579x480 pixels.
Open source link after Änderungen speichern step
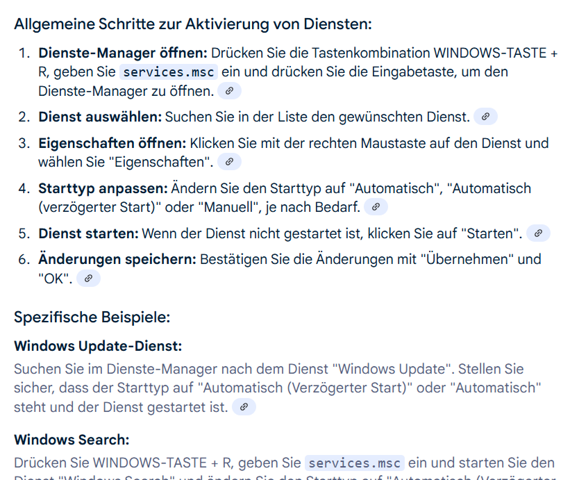click(88, 278)
